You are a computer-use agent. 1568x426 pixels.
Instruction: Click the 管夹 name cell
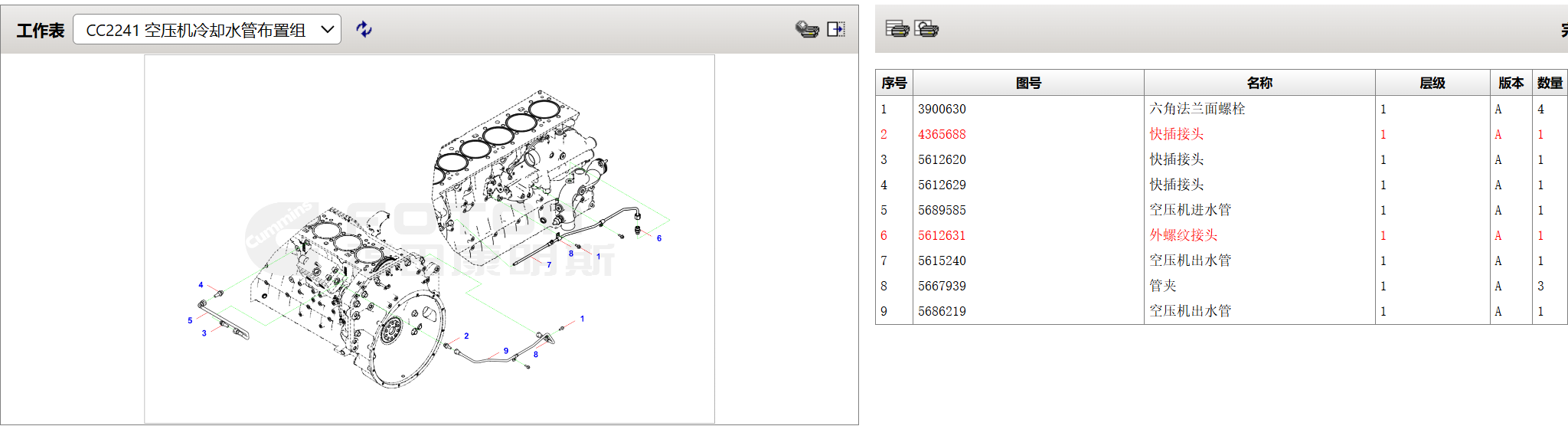click(x=1163, y=286)
